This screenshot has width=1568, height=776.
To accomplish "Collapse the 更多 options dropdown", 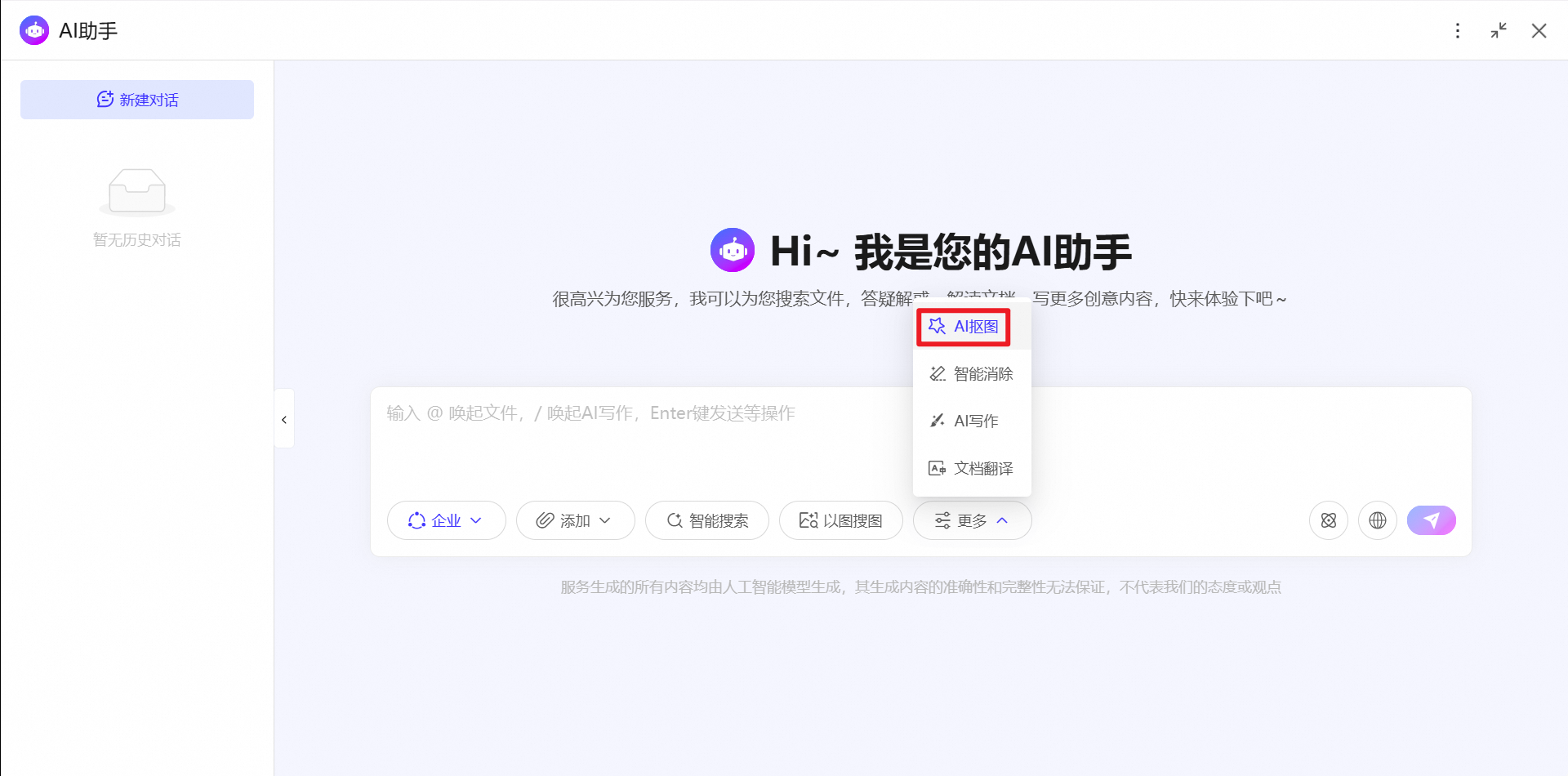I will tap(973, 520).
